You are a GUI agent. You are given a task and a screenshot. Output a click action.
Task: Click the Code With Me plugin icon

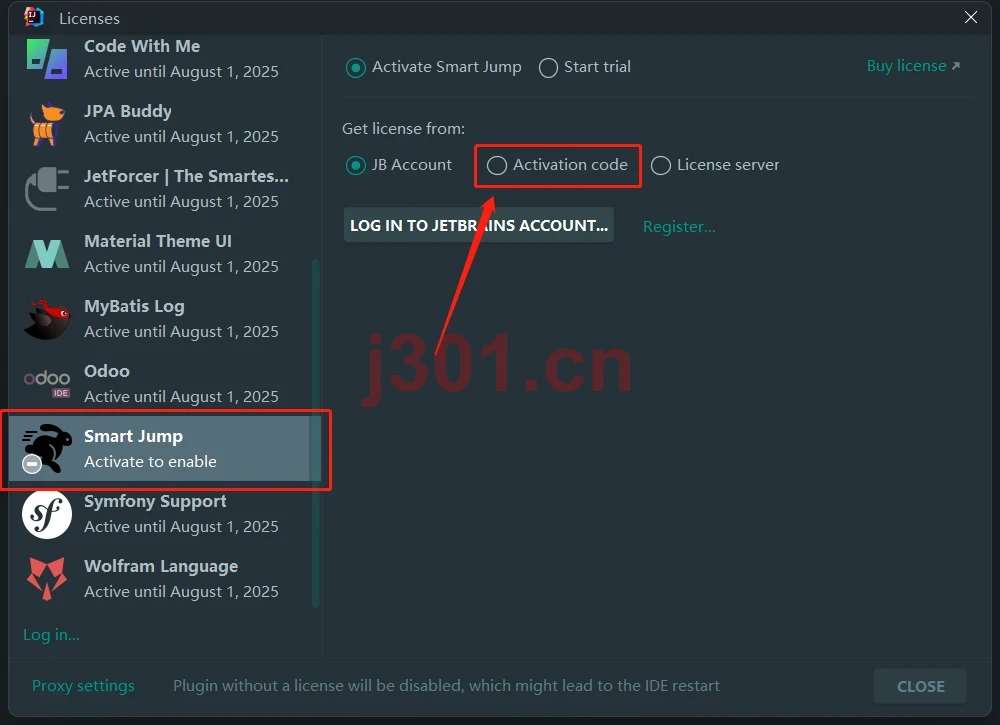click(47, 59)
